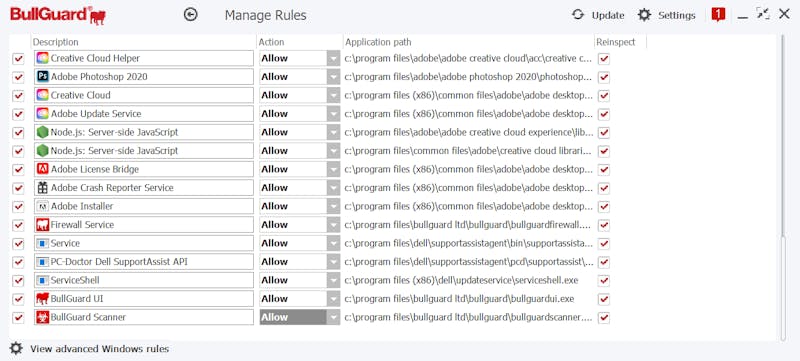
Task: Open View advanced Windows rules
Action: pos(99,349)
